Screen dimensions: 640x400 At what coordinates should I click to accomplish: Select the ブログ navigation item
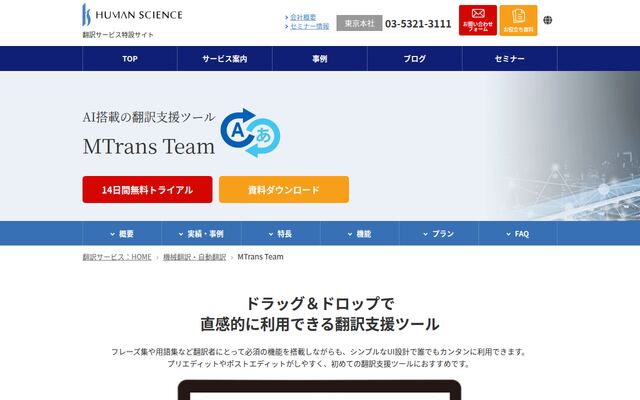[415, 59]
